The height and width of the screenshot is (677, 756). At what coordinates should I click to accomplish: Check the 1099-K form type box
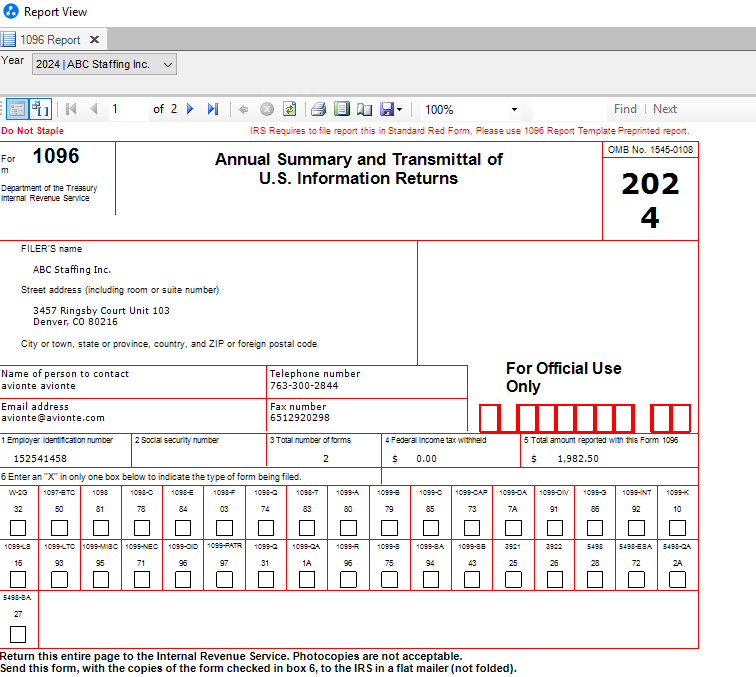(x=677, y=528)
